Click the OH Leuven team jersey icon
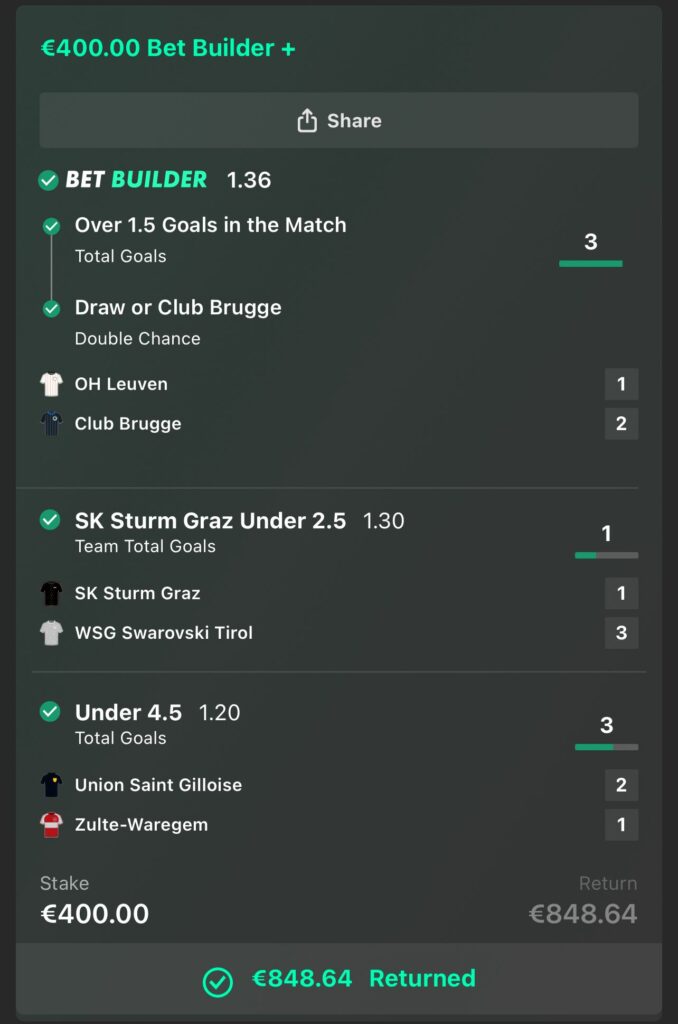The image size is (678, 1024). [51, 384]
